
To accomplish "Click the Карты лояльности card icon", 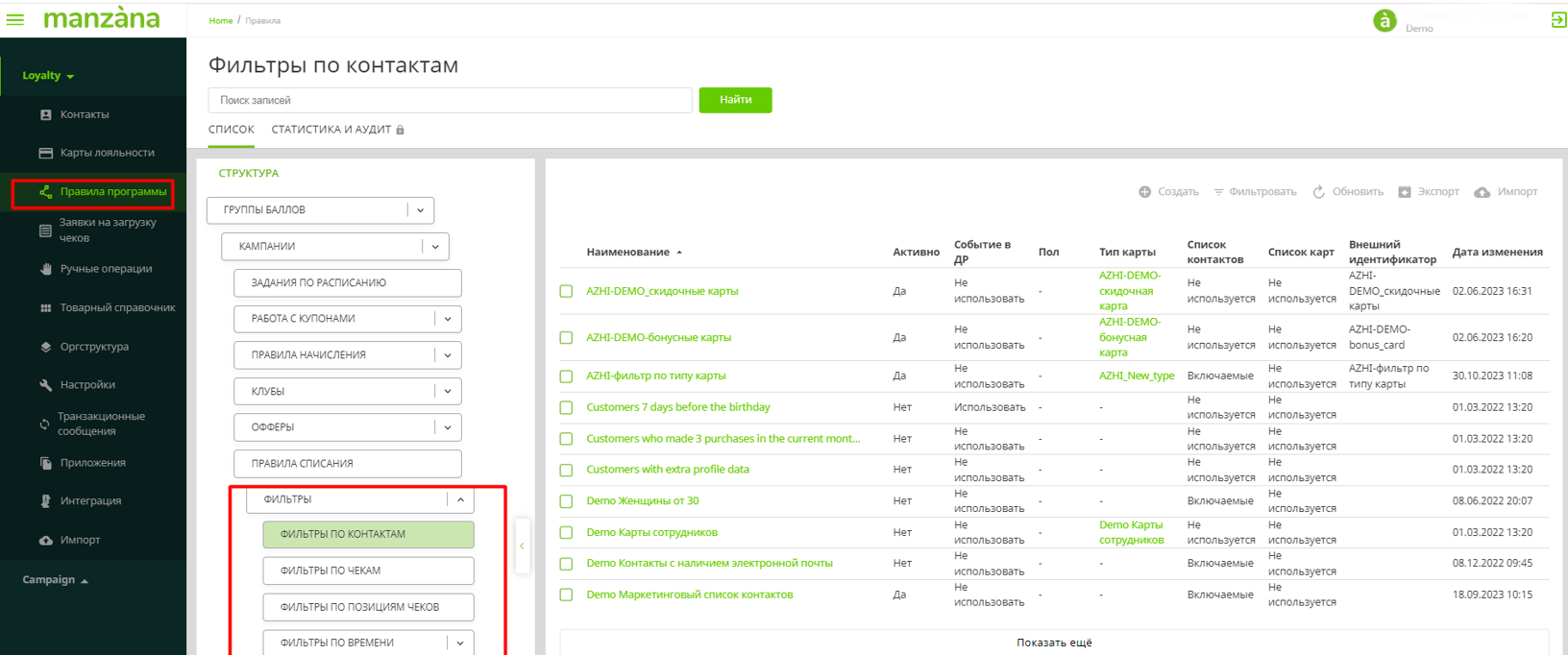I will point(45,153).
